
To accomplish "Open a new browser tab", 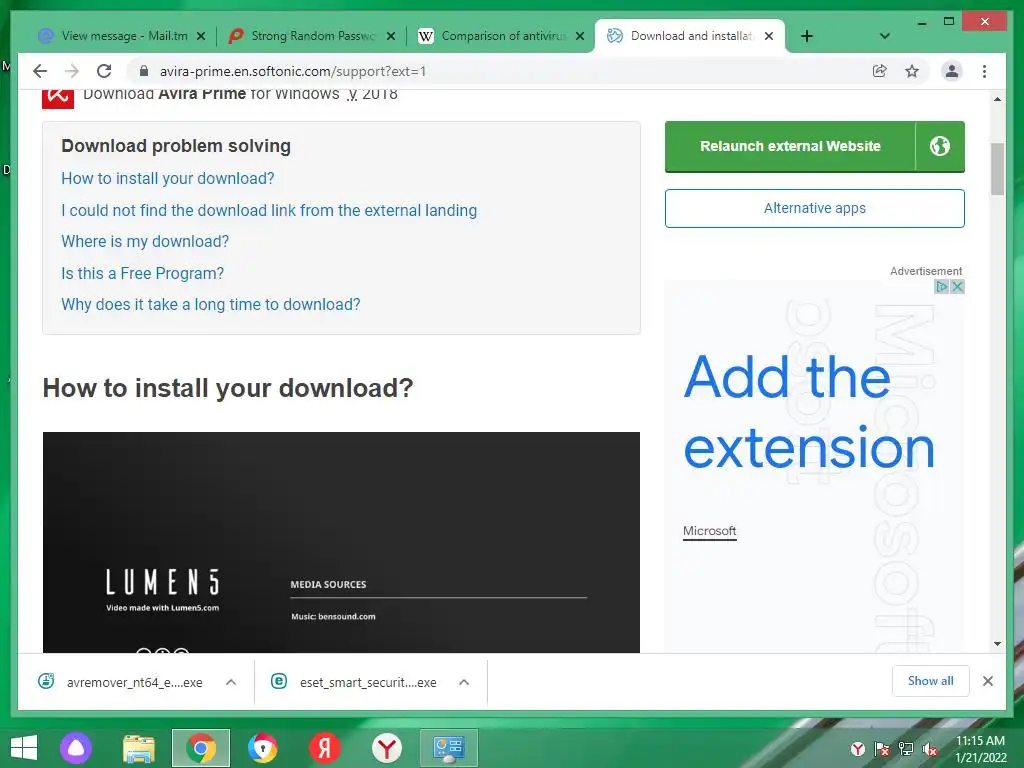I will 807,36.
